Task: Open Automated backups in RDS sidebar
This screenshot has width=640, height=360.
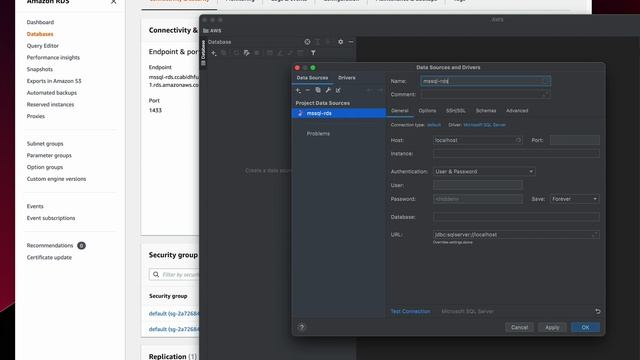Action: pyautogui.click(x=51, y=93)
